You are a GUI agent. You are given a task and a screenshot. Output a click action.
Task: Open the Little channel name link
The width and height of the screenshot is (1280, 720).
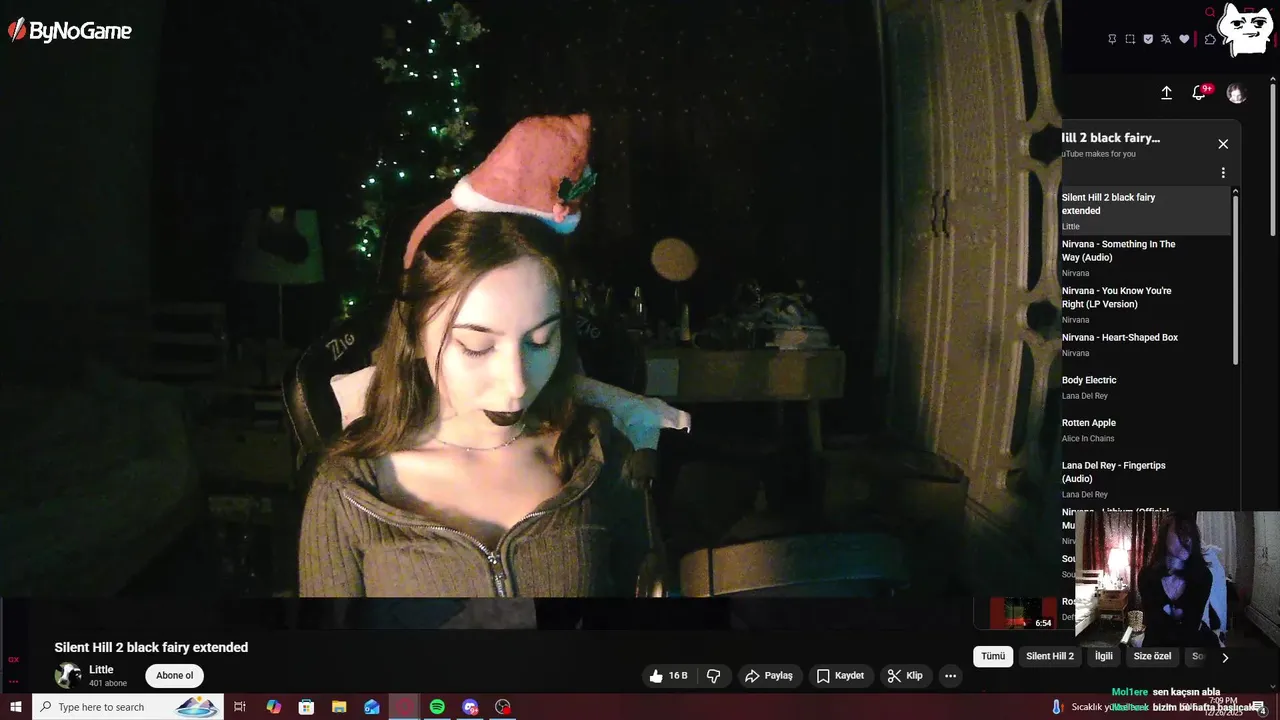pyautogui.click(x=101, y=669)
